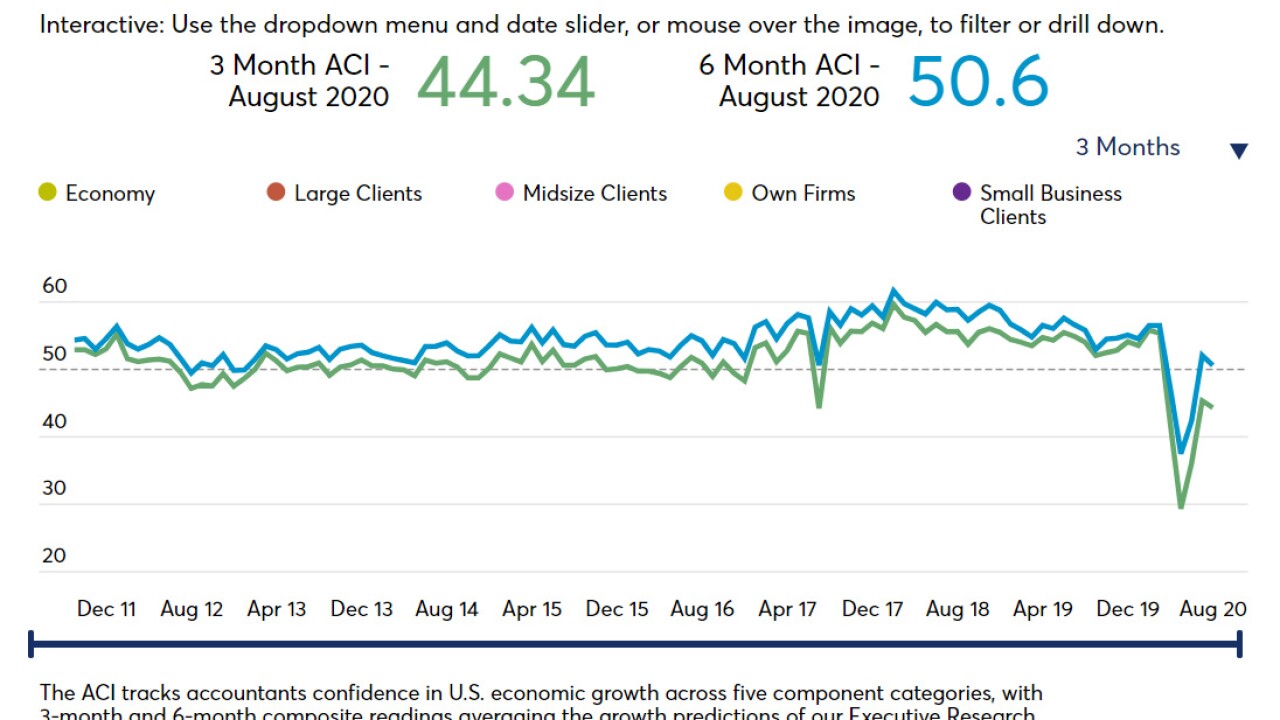The width and height of the screenshot is (1280, 720).
Task: Click the Economy legend color dot
Action: click(47, 193)
